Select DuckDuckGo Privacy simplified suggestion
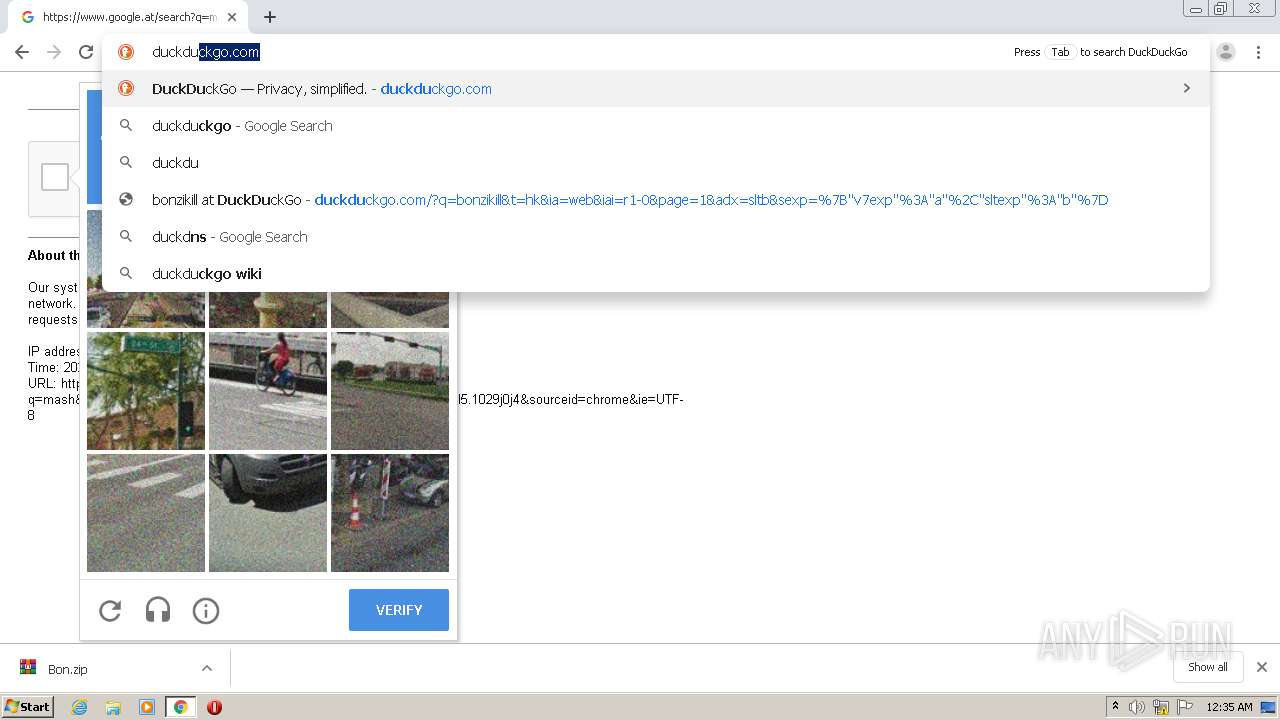Viewport: 1280px width, 720px height. point(656,89)
